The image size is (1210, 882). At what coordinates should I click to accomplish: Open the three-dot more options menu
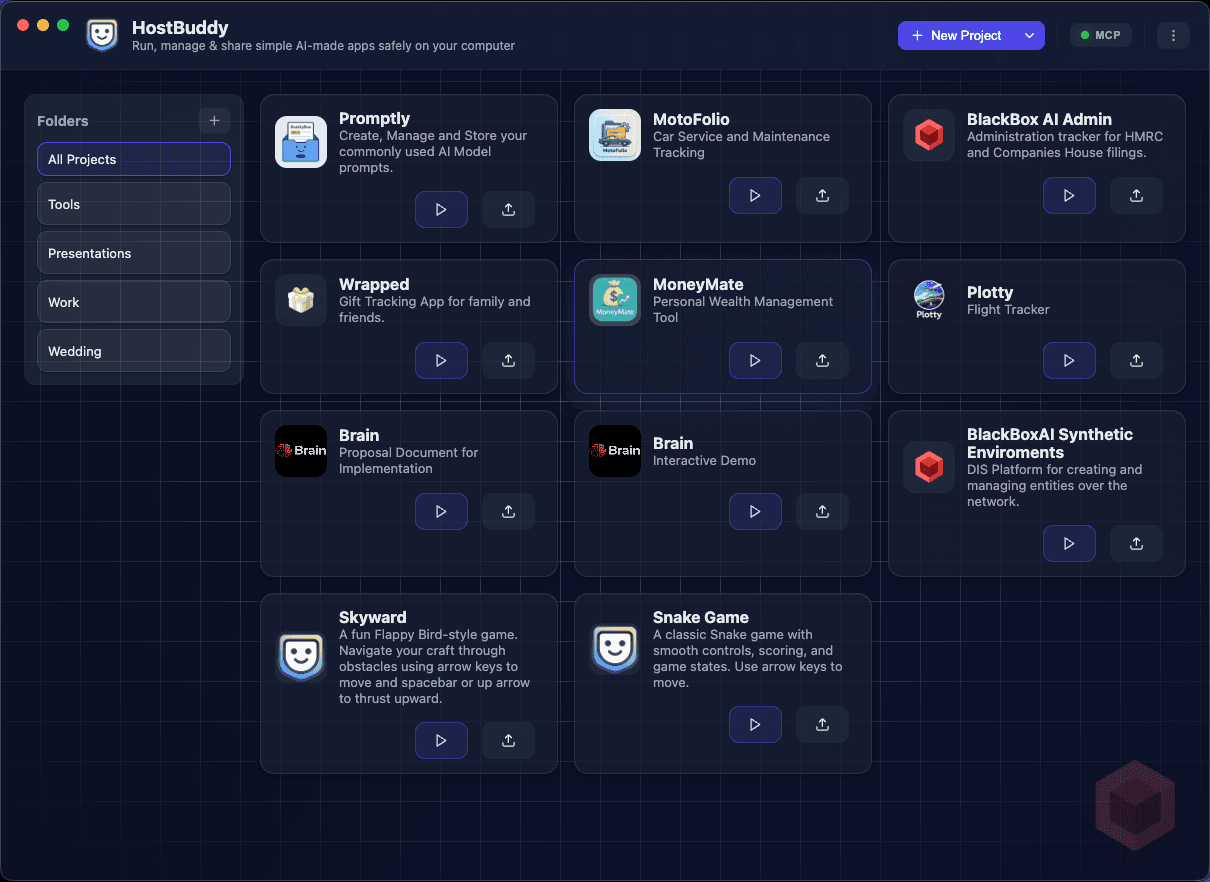1173,35
